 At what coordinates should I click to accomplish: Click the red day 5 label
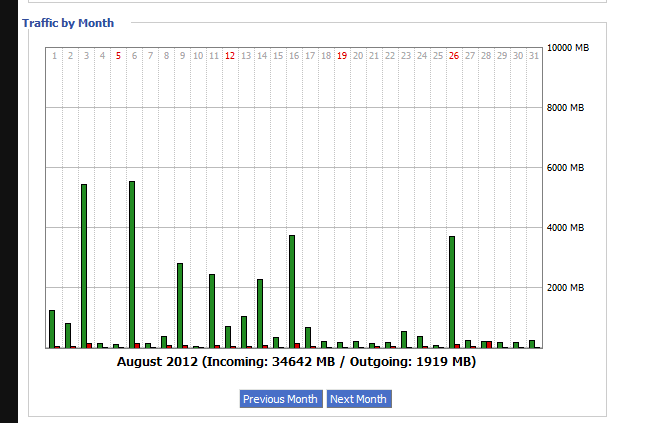(x=118, y=56)
